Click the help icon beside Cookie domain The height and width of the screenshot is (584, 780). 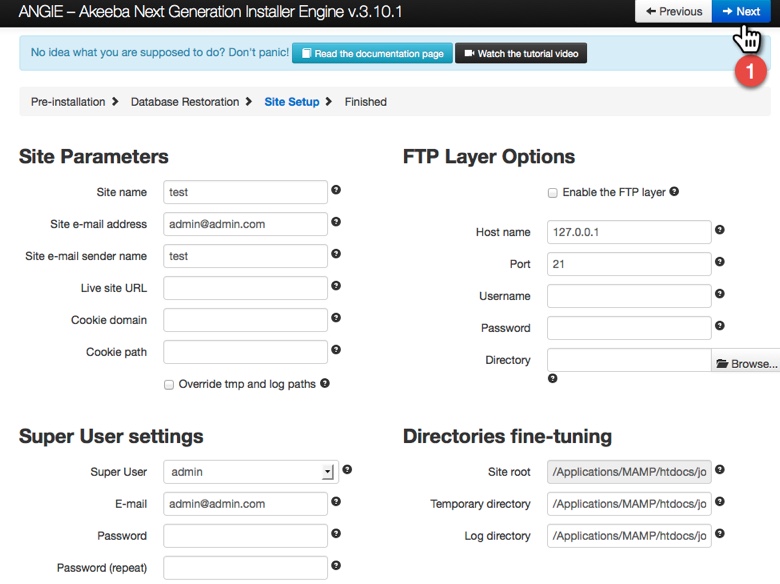pos(336,317)
